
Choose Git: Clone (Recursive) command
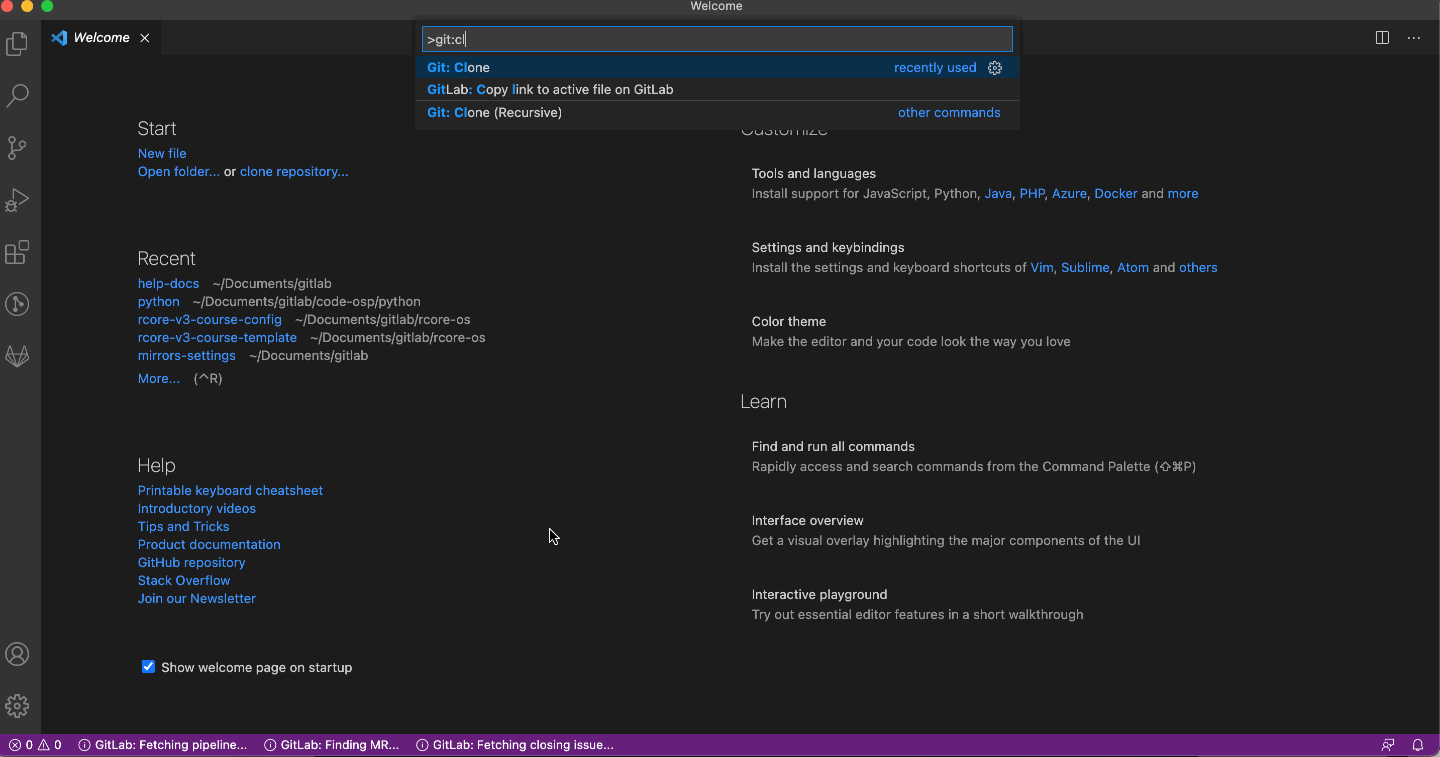[x=717, y=113]
